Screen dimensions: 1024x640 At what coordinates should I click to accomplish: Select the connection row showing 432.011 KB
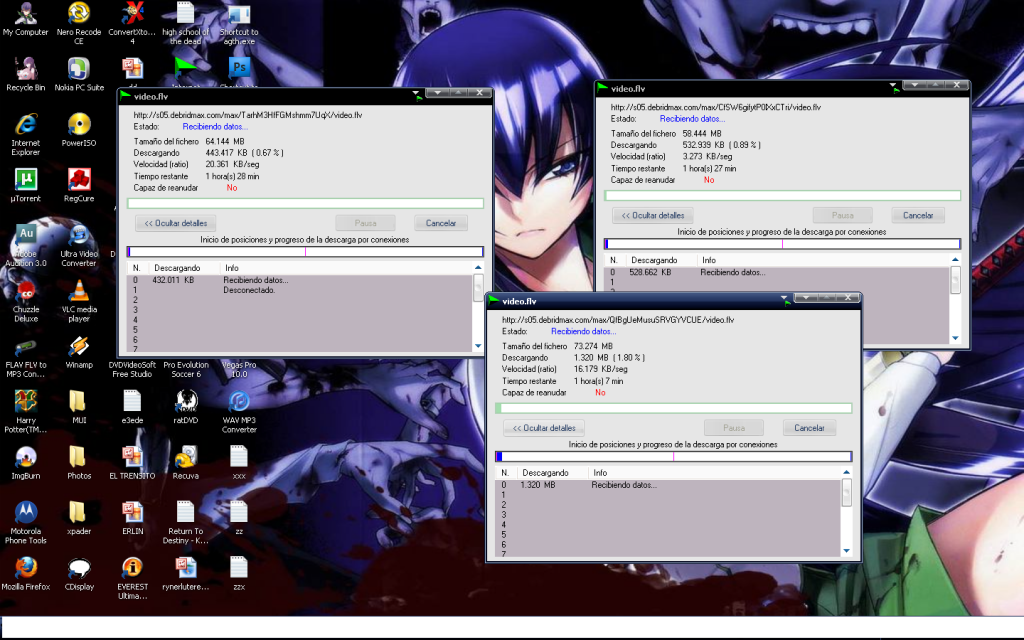click(x=300, y=280)
